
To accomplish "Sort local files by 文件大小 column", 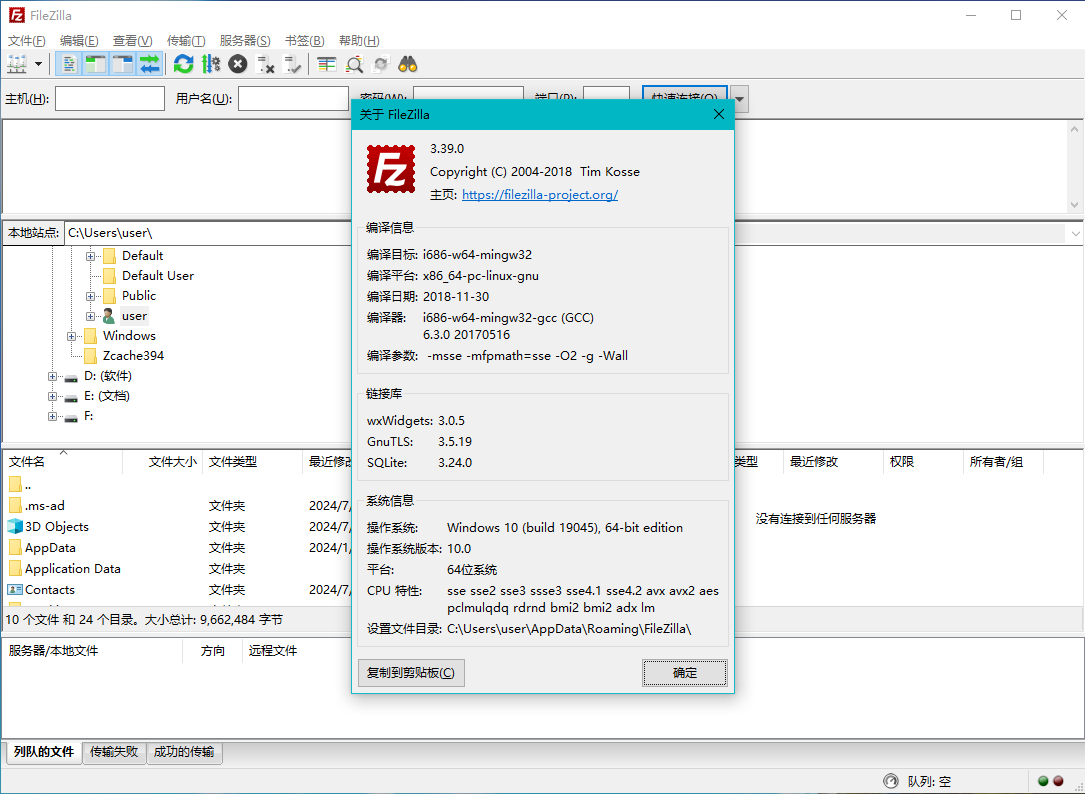I will (x=163, y=462).
